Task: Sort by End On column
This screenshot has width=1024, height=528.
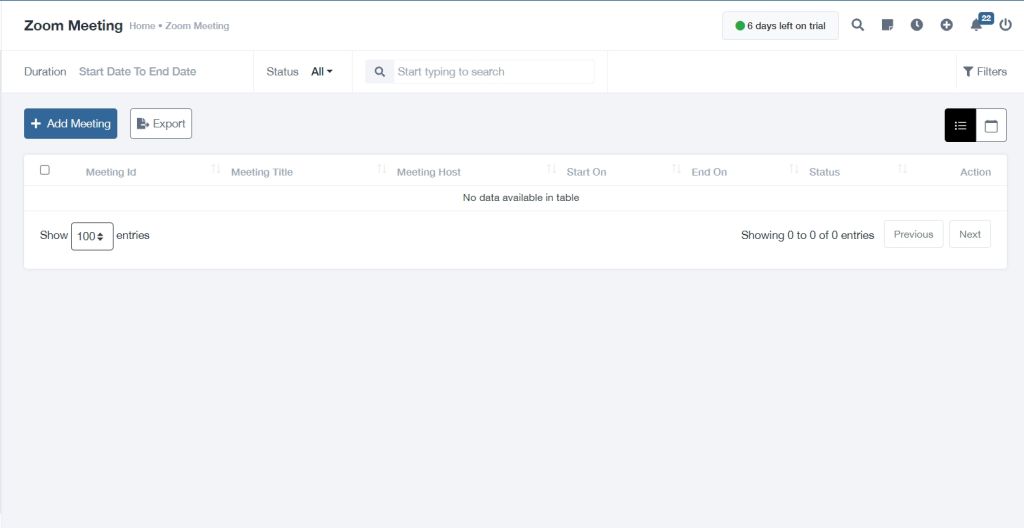Action: point(709,173)
